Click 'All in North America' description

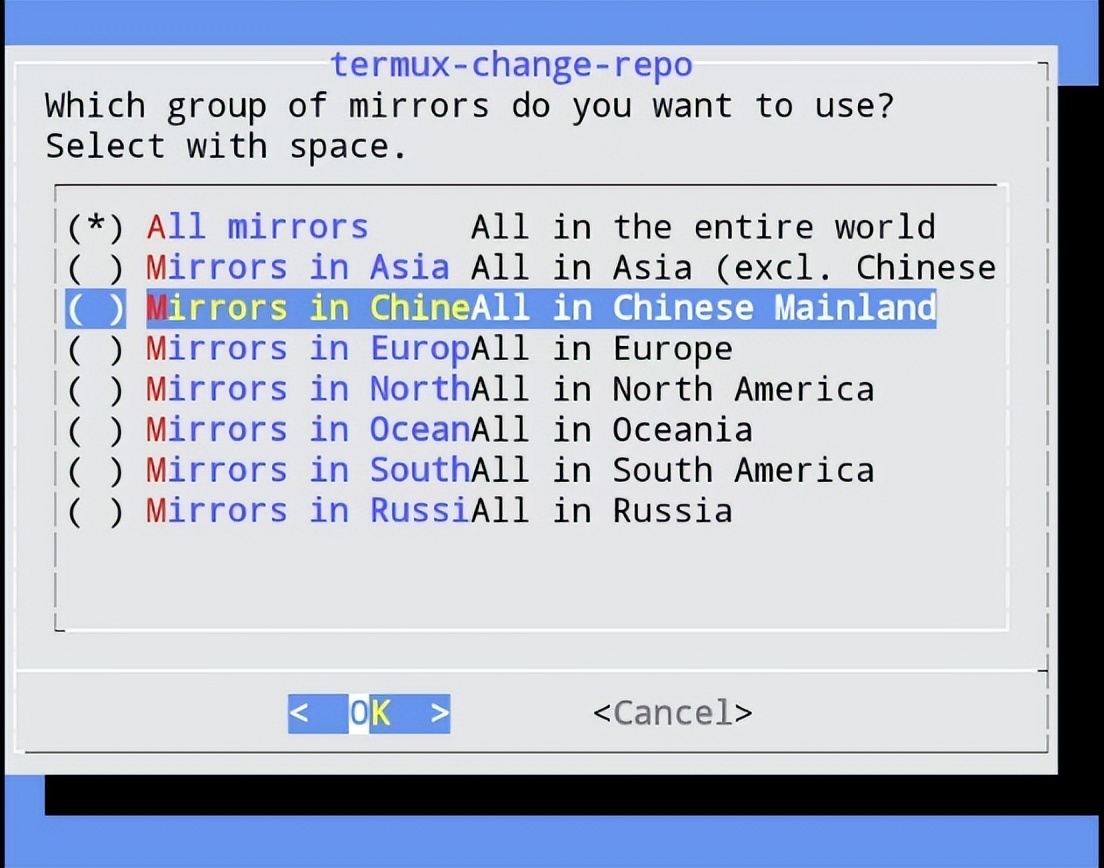click(x=673, y=390)
